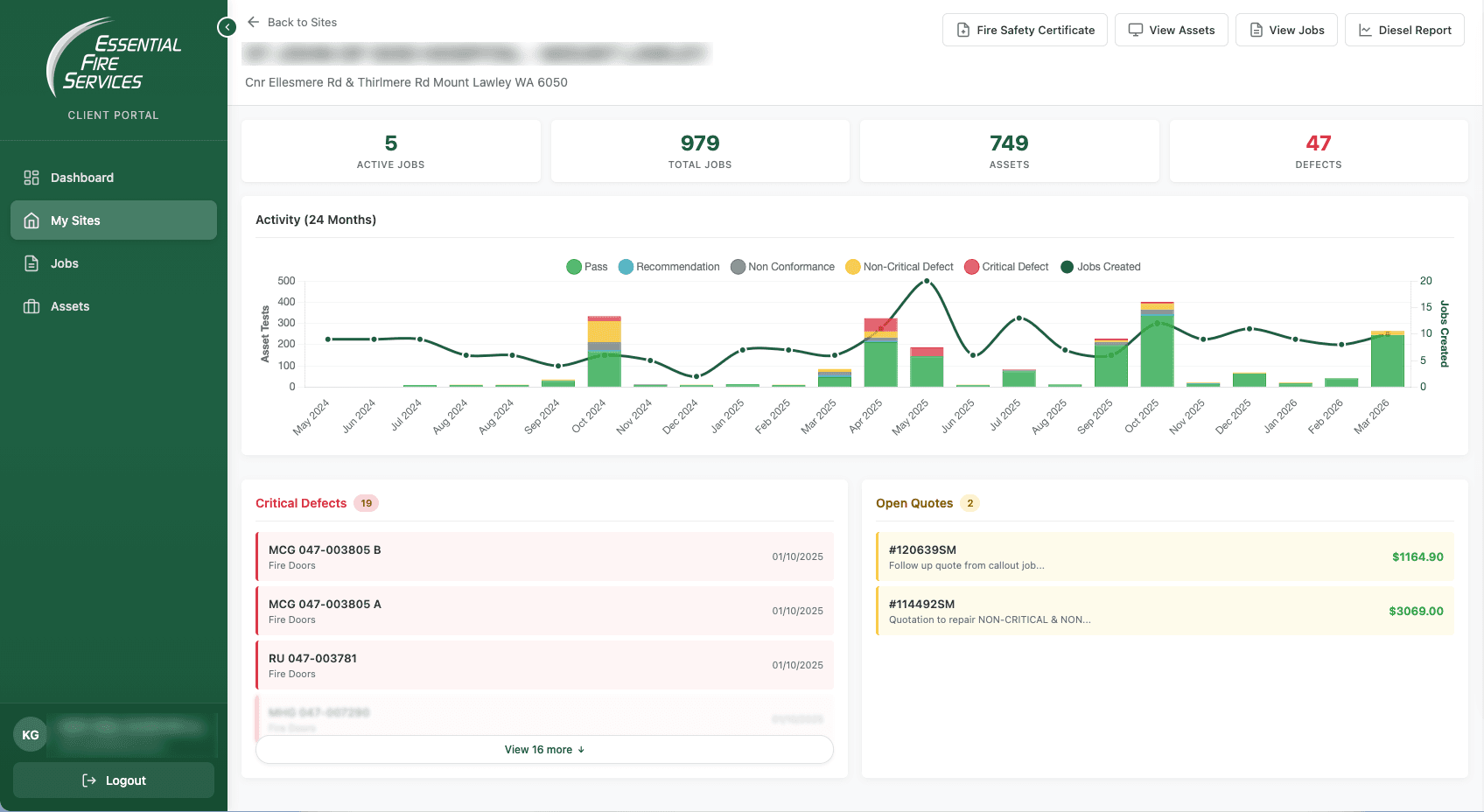The width and height of the screenshot is (1484, 812).
Task: Open Dashboard from the sidebar menu
Action: tap(81, 177)
